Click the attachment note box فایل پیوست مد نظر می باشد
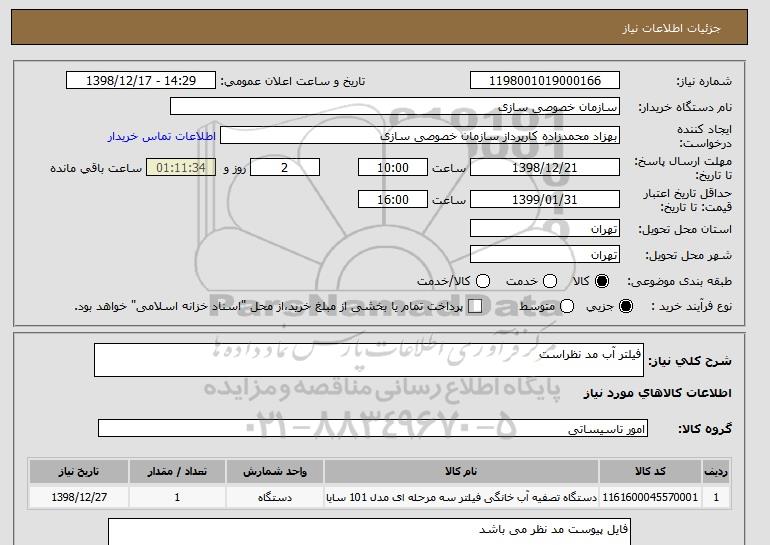770x545 pixels. tap(369, 532)
